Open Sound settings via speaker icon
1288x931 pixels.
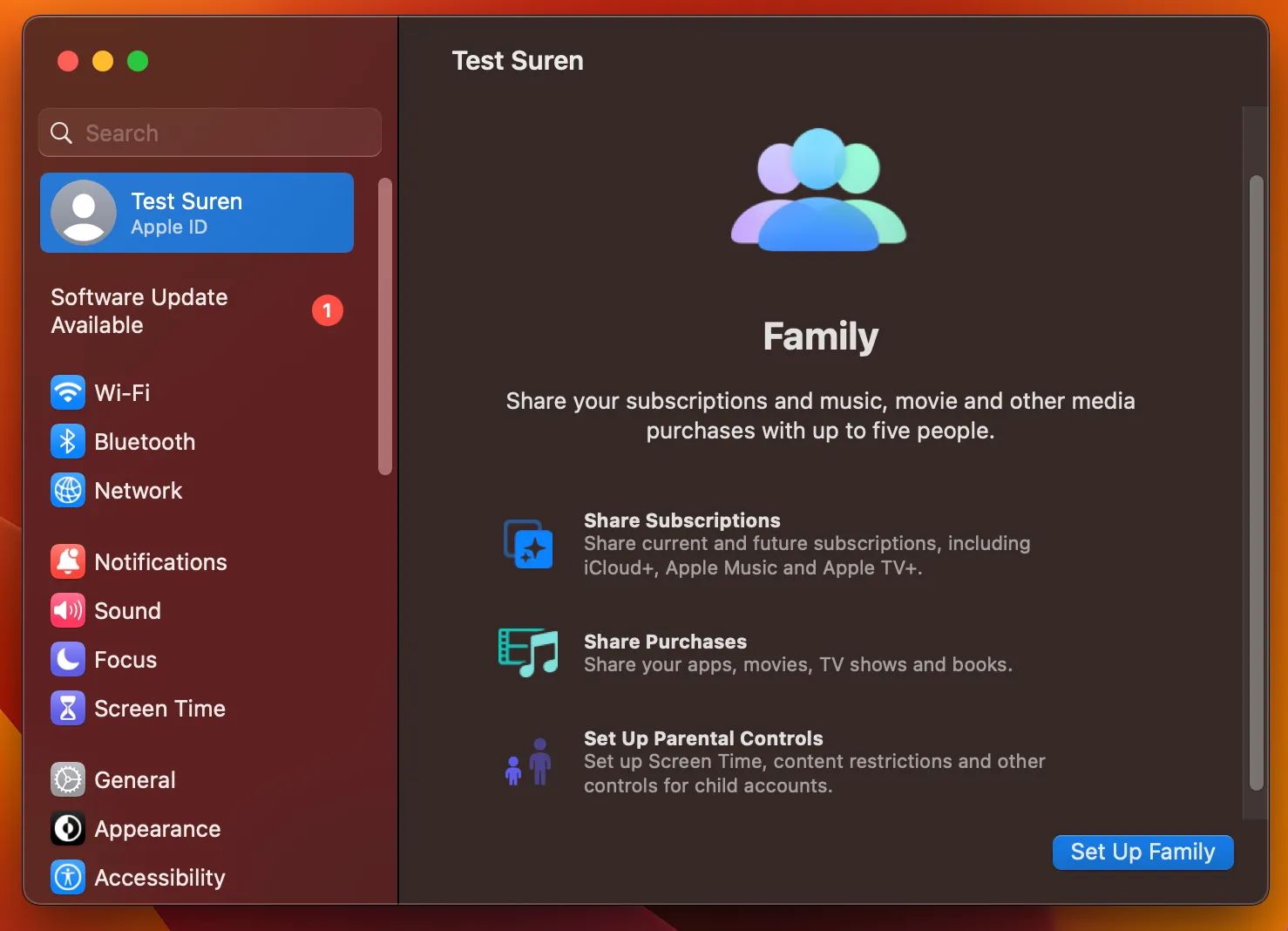click(68, 610)
